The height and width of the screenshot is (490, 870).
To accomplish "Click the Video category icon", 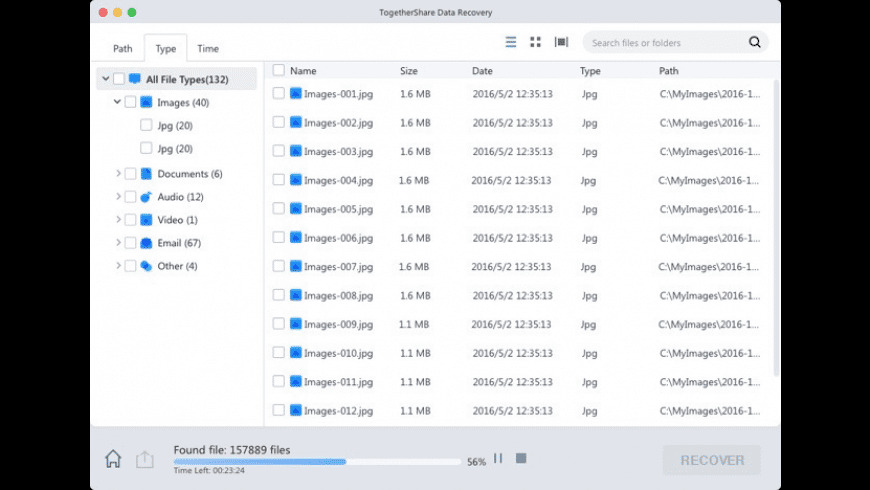I will click(146, 220).
